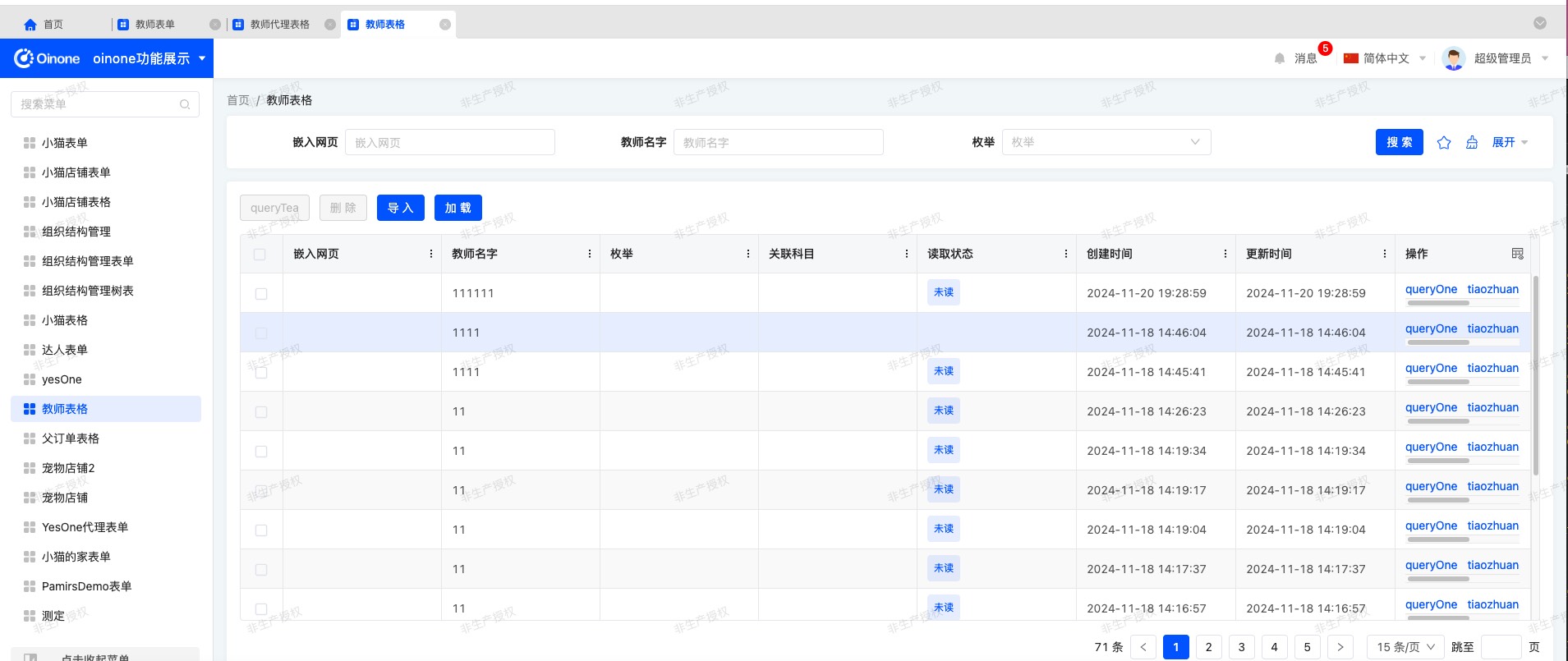Check the row created at 14:45:41
The image size is (1568, 661).
261,373
